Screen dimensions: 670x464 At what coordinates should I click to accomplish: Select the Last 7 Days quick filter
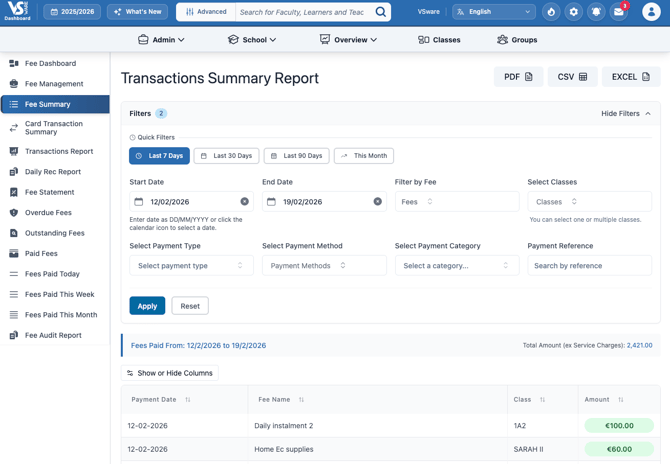[159, 156]
